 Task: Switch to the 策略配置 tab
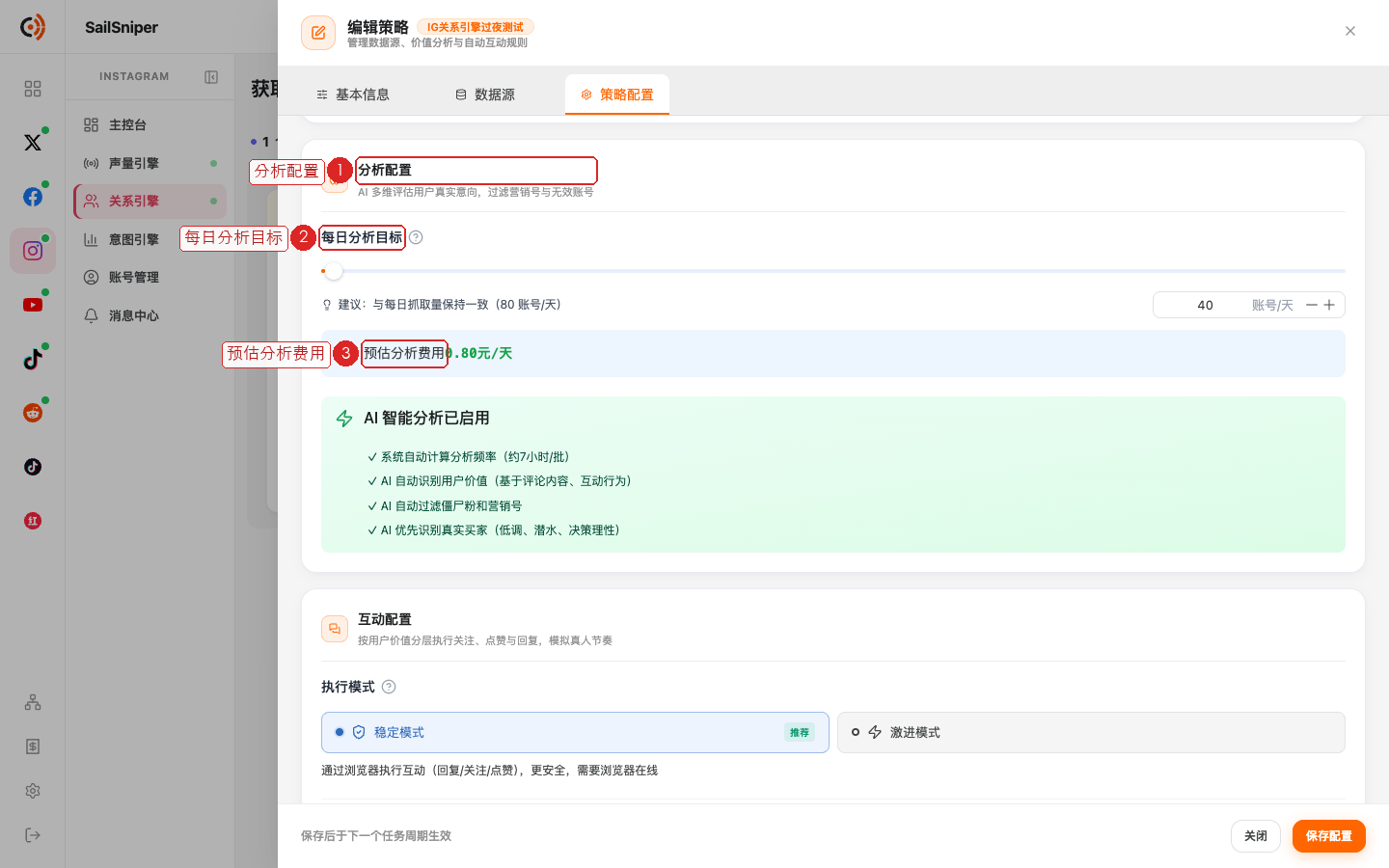point(617,95)
